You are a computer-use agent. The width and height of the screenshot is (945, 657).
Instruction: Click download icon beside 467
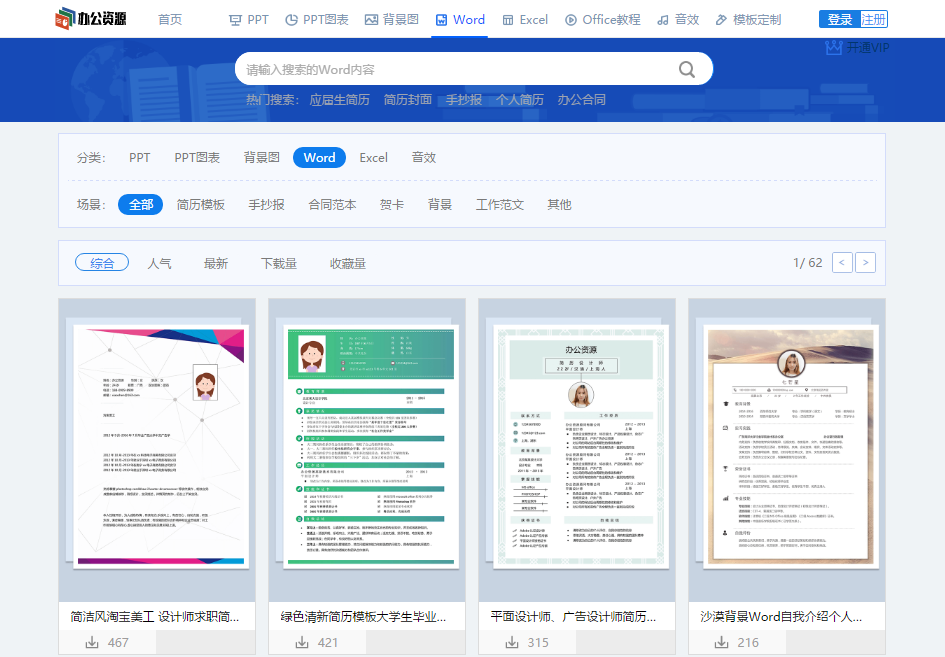pyautogui.click(x=92, y=643)
